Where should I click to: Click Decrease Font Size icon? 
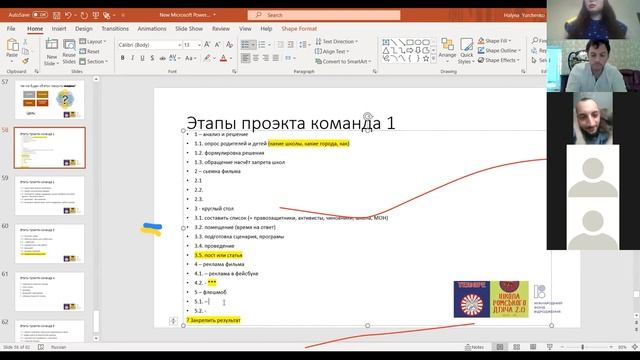218,45
